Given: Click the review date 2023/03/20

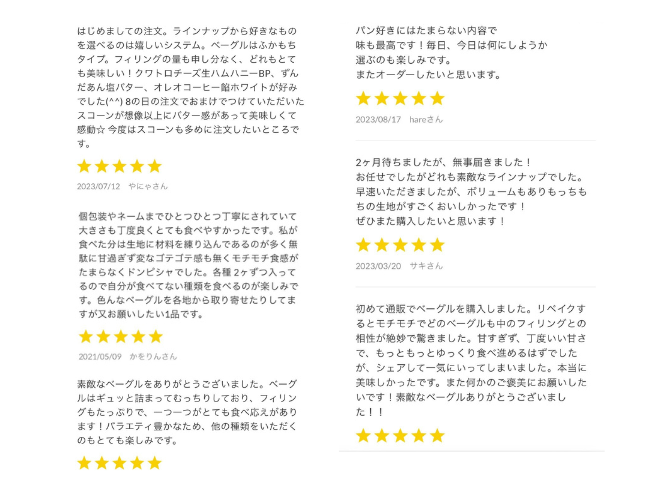Looking at the screenshot, I should pos(377,266).
